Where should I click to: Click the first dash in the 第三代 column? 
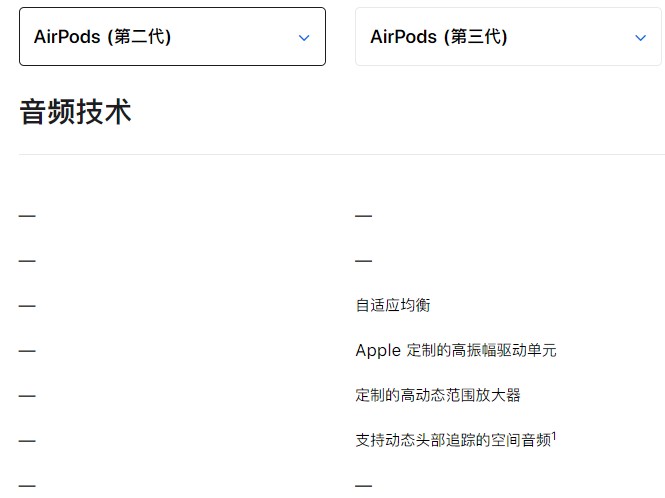363,216
